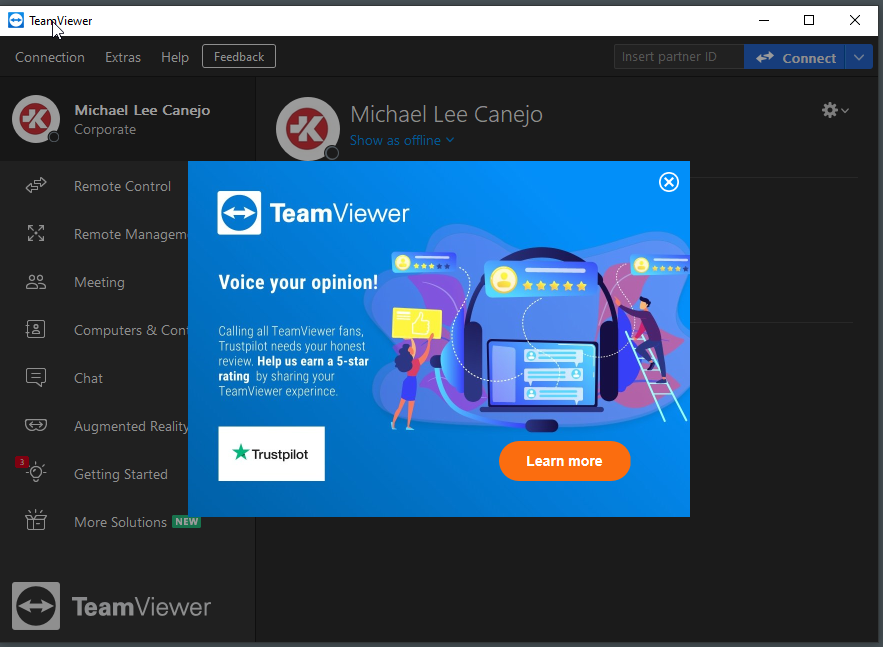This screenshot has width=883, height=647.
Task: Click the TeamViewer logo in the popup
Action: click(x=313, y=213)
